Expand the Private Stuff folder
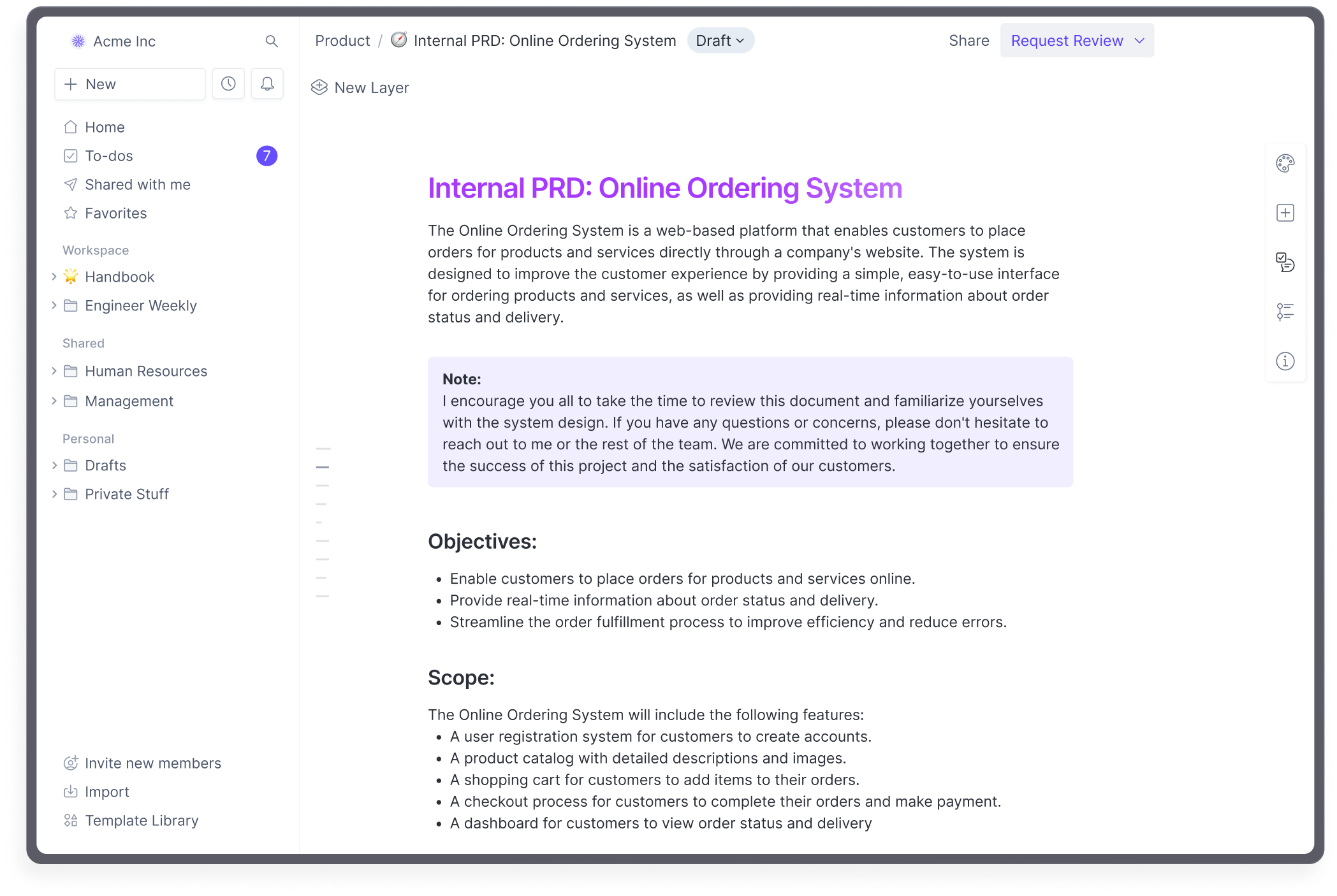 (x=54, y=494)
